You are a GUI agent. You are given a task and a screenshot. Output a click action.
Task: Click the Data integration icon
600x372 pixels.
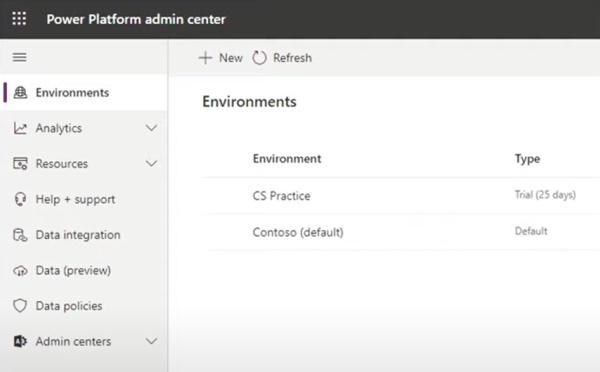[20, 235]
